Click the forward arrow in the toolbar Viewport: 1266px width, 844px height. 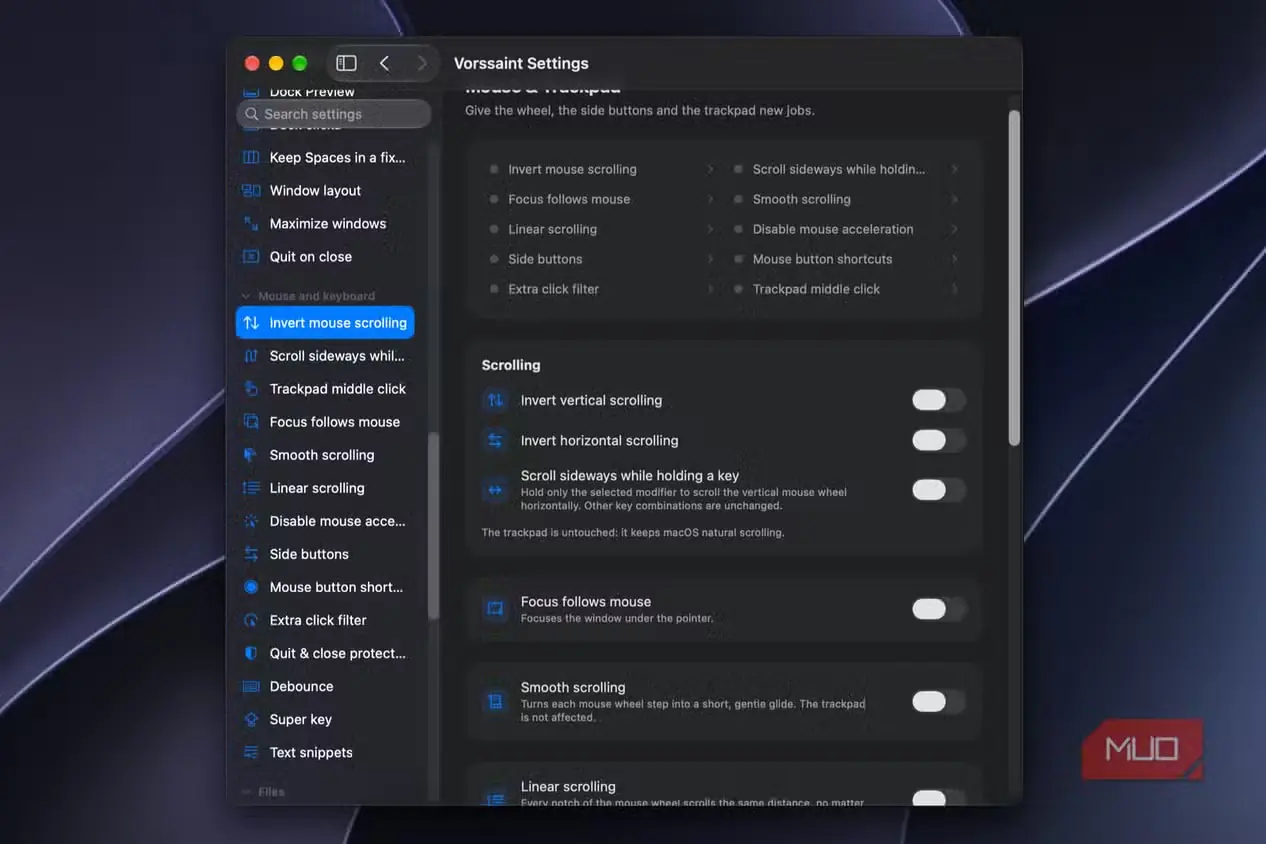click(422, 63)
